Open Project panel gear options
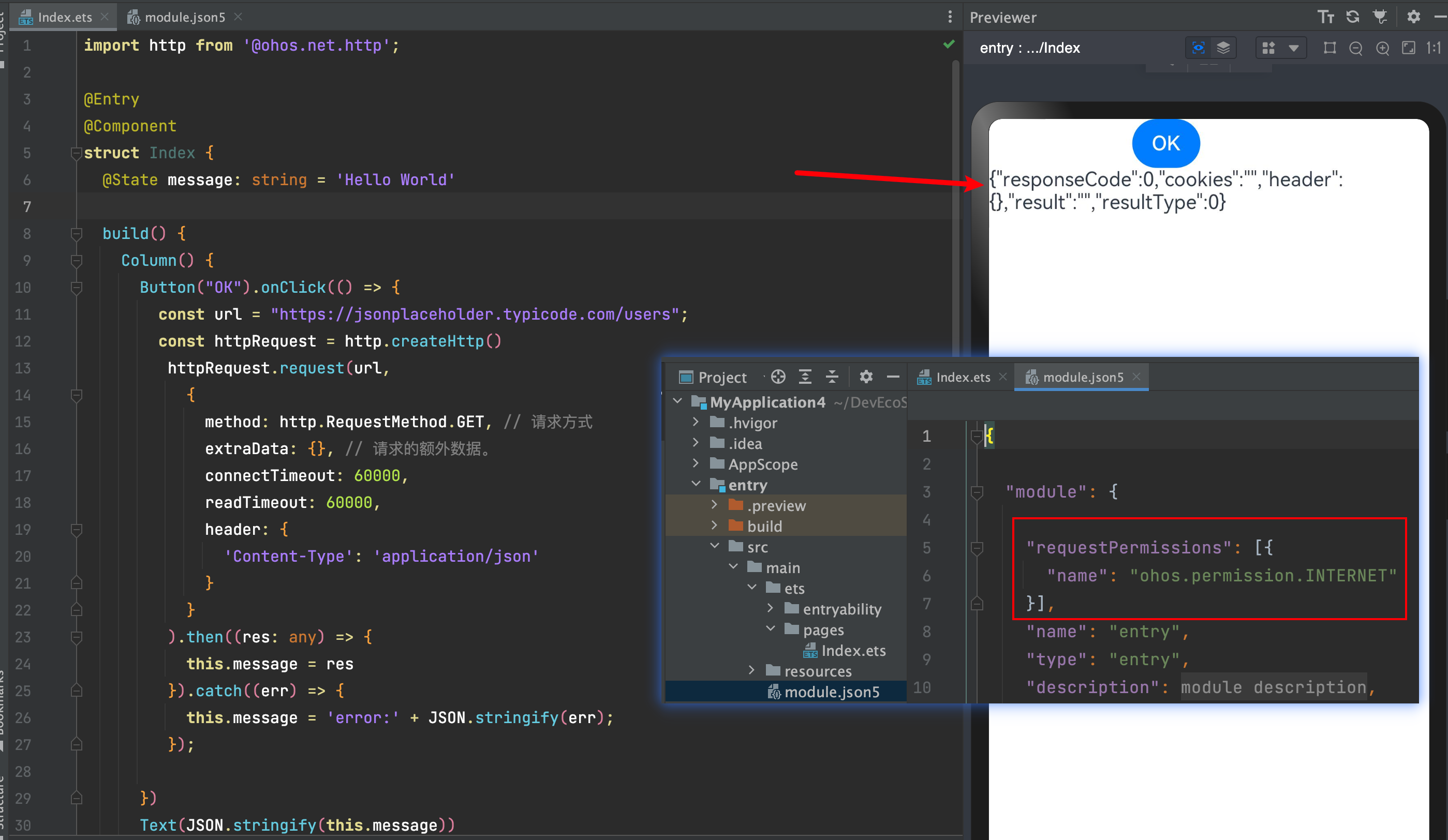 click(866, 377)
